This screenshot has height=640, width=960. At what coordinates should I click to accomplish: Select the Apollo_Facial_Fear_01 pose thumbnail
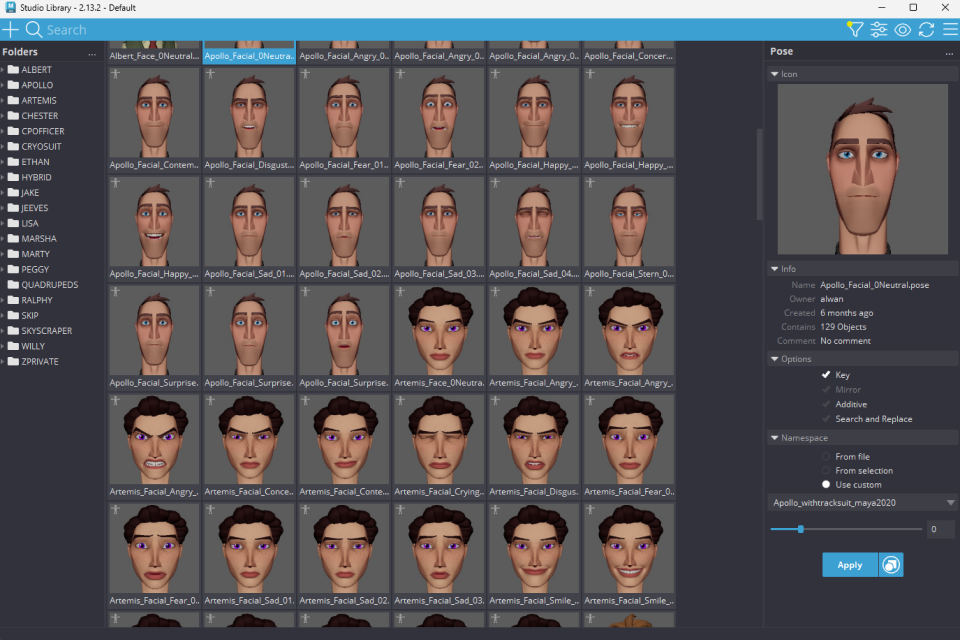344,113
